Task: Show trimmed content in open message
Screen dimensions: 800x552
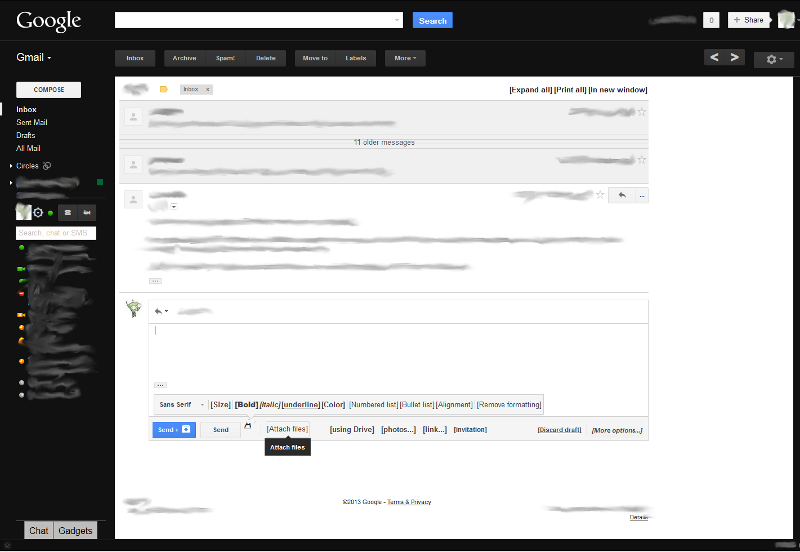Action: pos(156,281)
